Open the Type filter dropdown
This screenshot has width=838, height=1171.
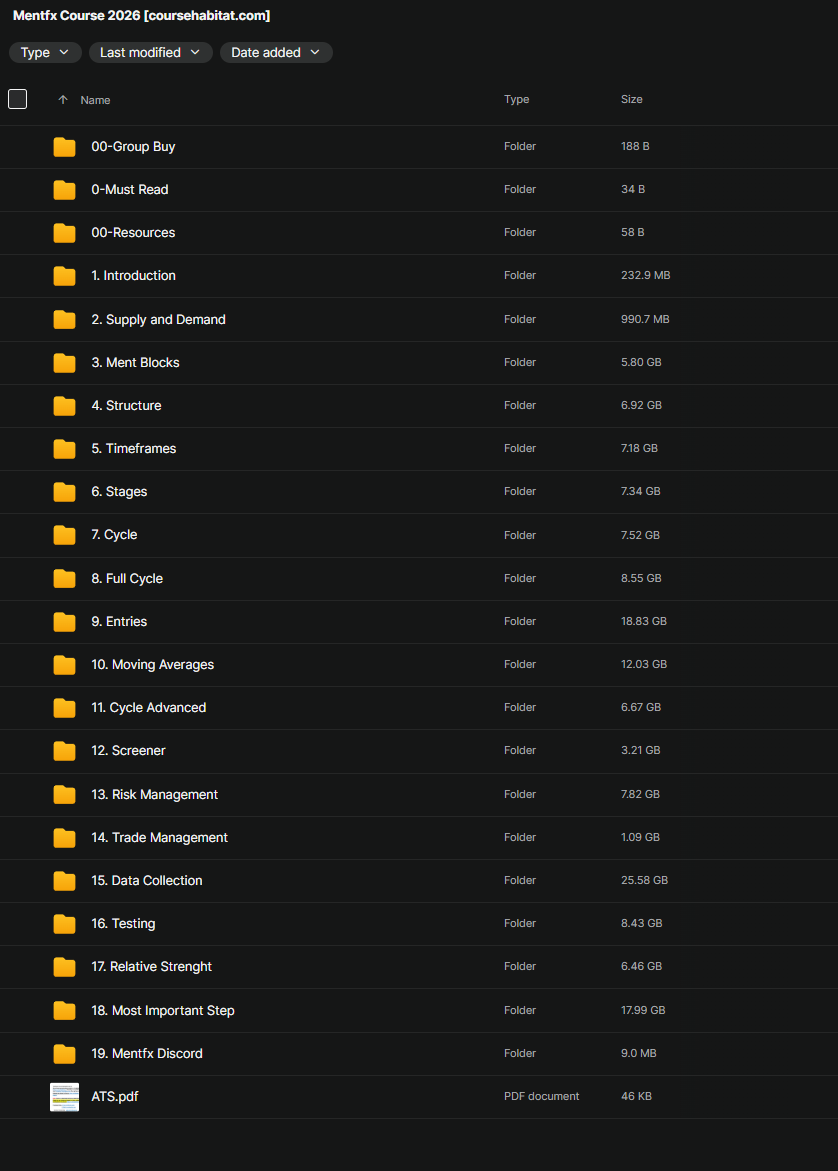click(x=45, y=52)
